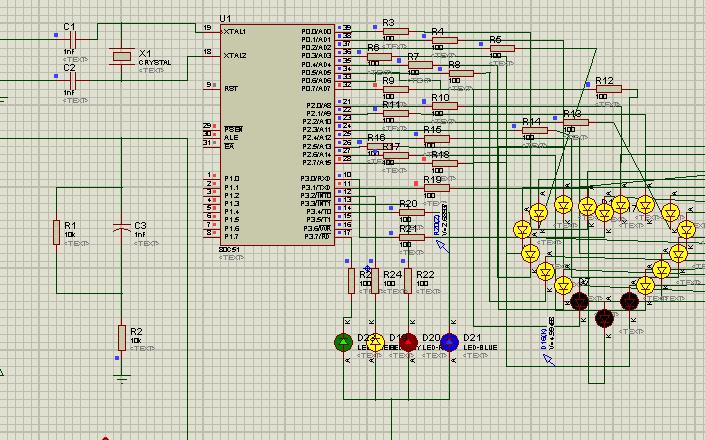Viewport: 705px width, 440px height.
Task: Select resistor R4
Action: 445,40
